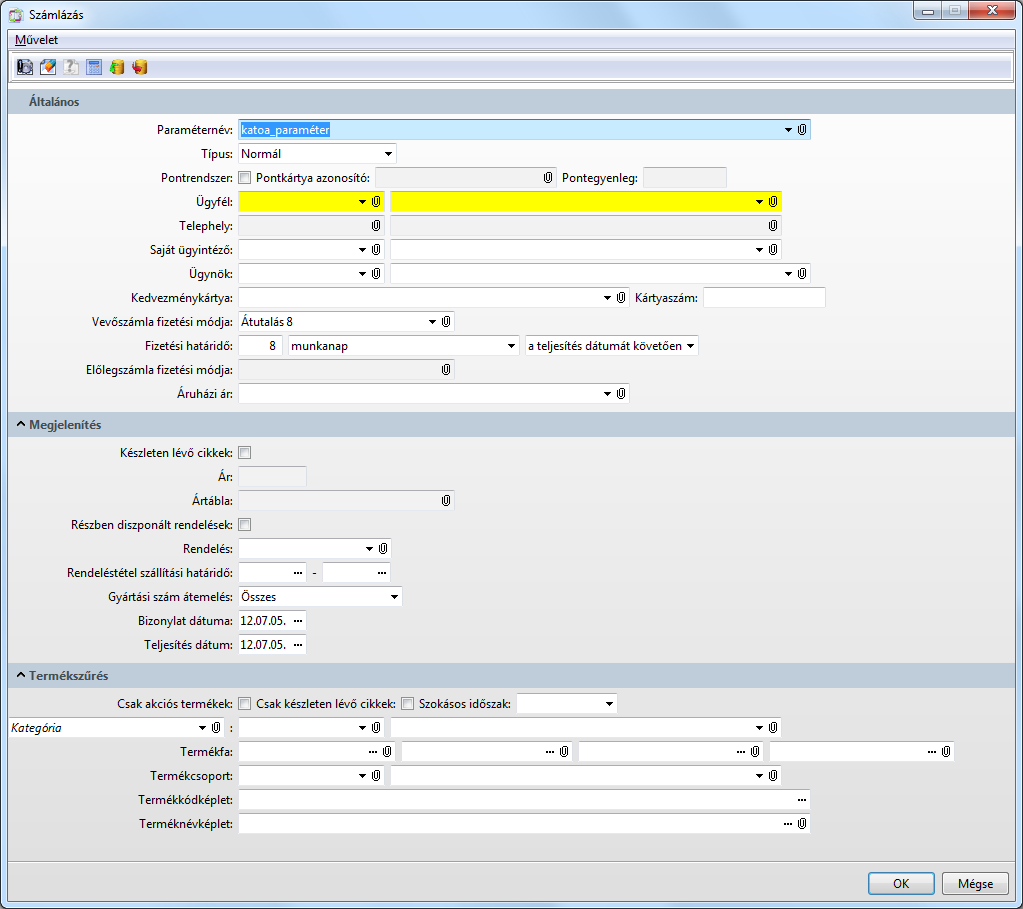Click the Mégse button
The image size is (1023, 909).
975,884
